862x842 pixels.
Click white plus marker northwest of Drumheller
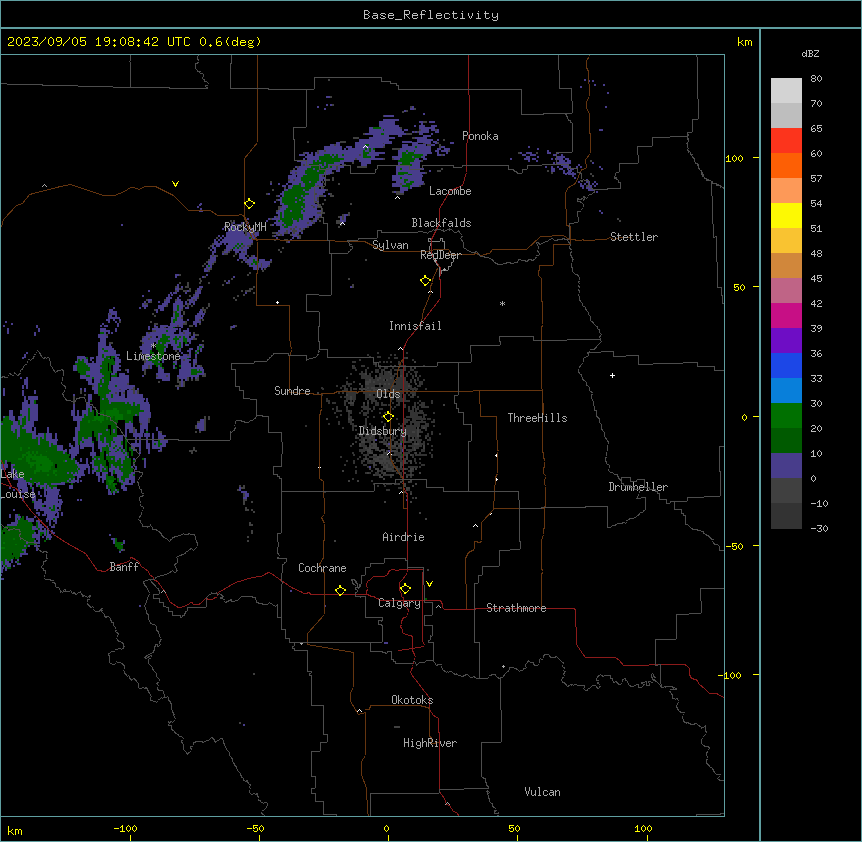tap(612, 375)
